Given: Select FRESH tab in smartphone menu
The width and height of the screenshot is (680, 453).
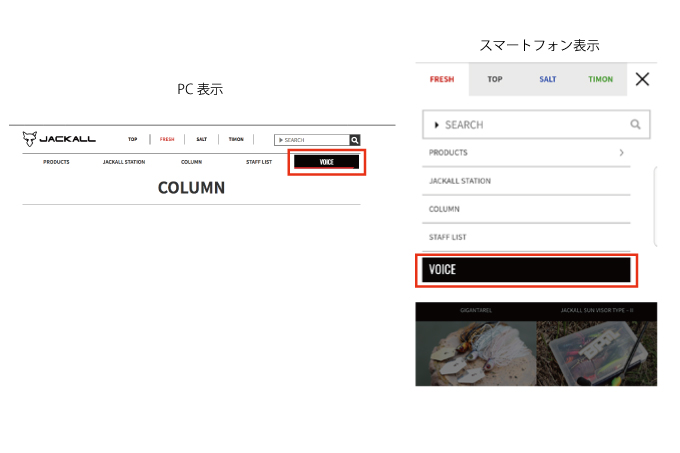Looking at the screenshot, I should pos(441,79).
